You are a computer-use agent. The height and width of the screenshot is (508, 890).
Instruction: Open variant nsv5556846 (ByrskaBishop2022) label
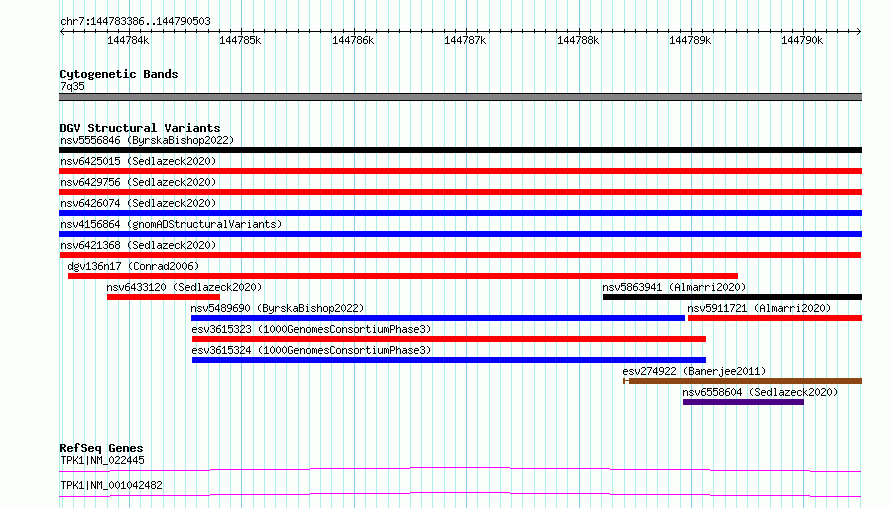(x=147, y=140)
